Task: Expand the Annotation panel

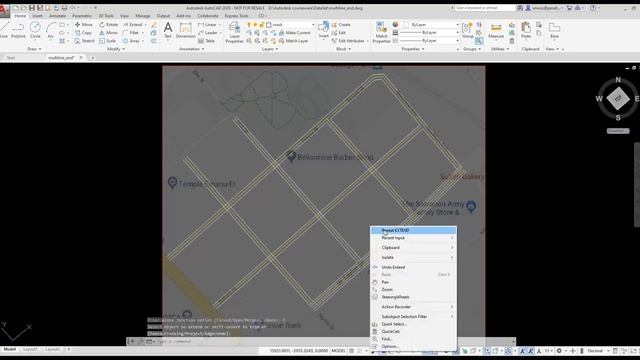Action: (x=191, y=49)
